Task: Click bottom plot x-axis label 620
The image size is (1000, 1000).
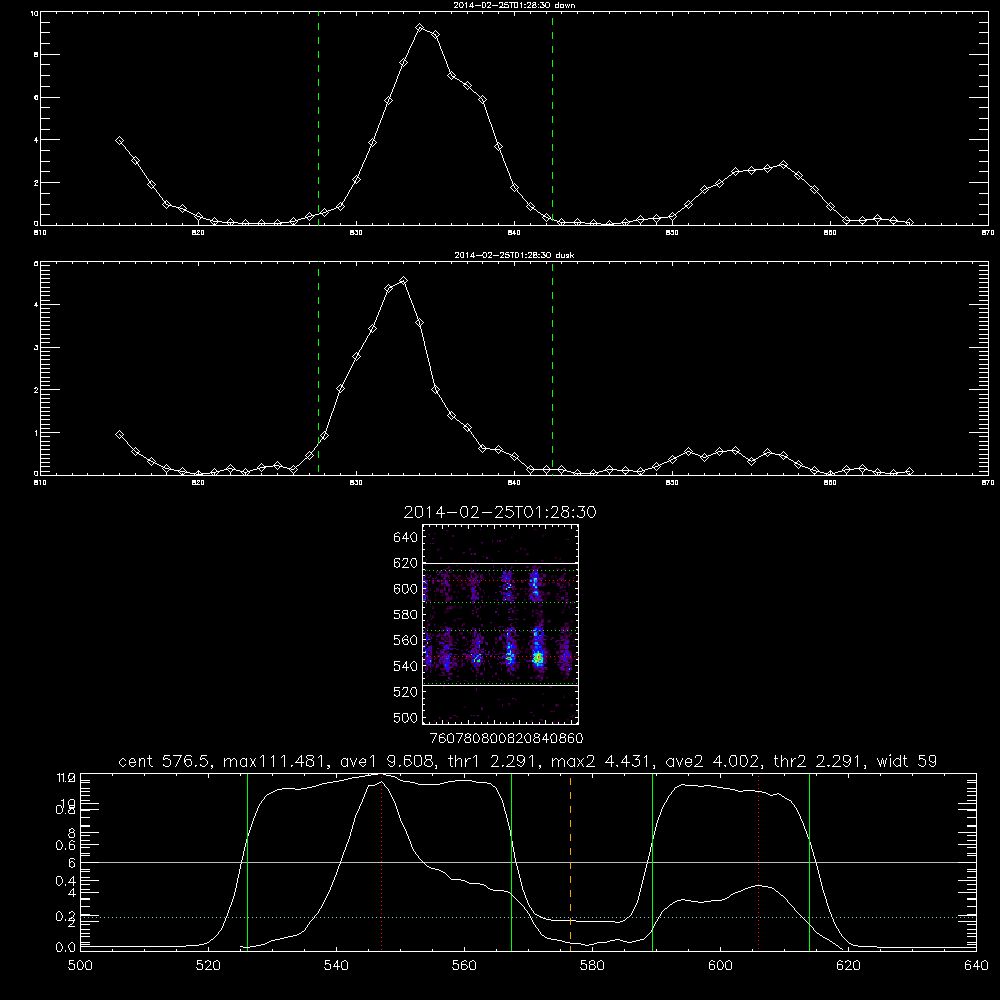Action: (848, 966)
